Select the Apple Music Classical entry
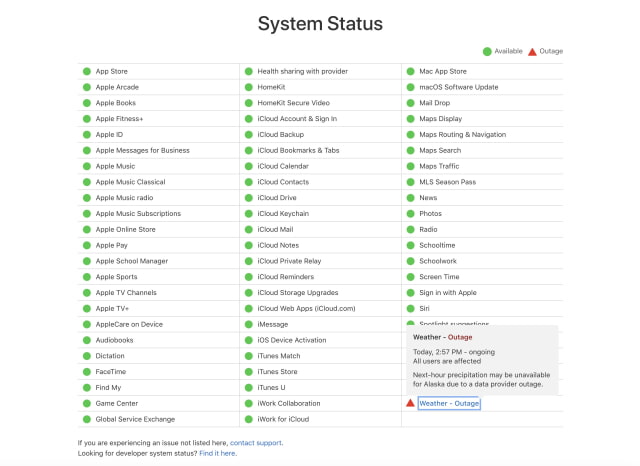 click(130, 182)
